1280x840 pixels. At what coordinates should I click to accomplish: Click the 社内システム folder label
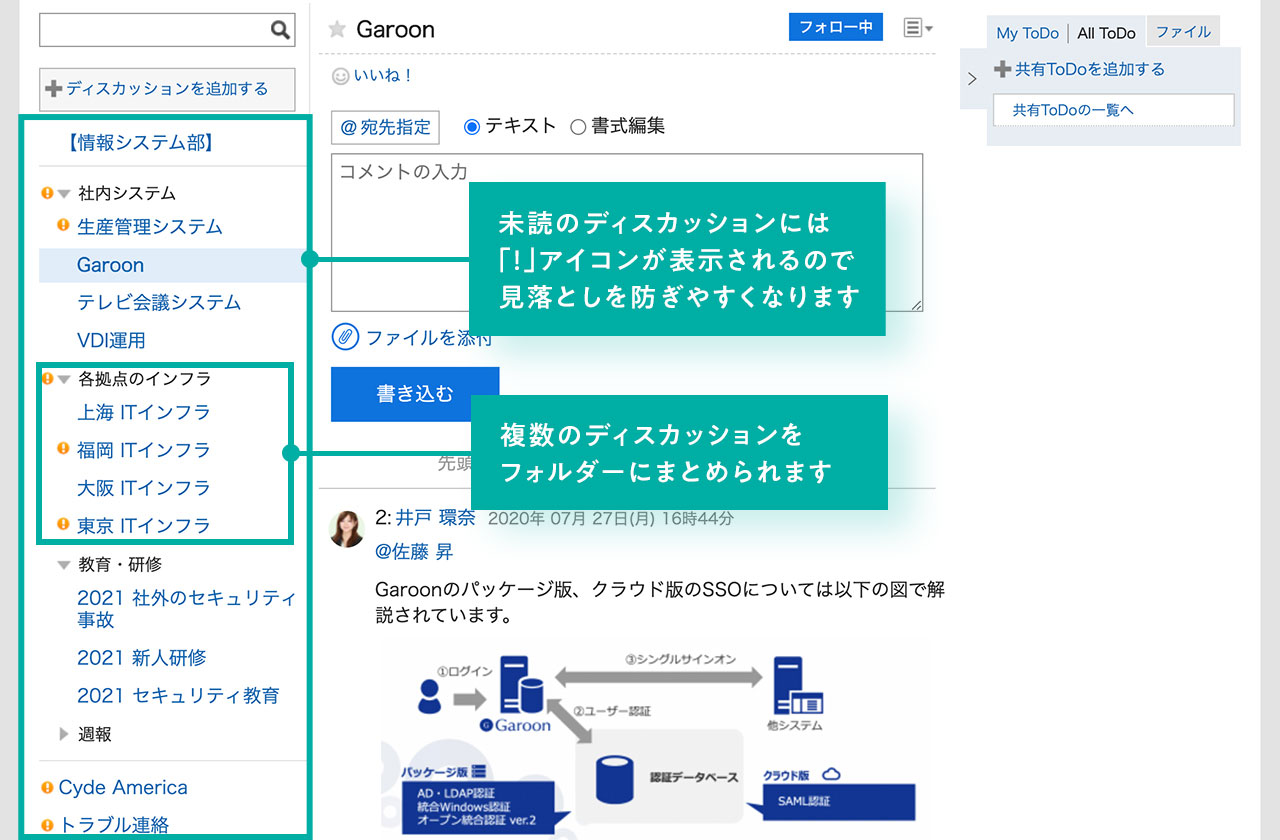127,194
